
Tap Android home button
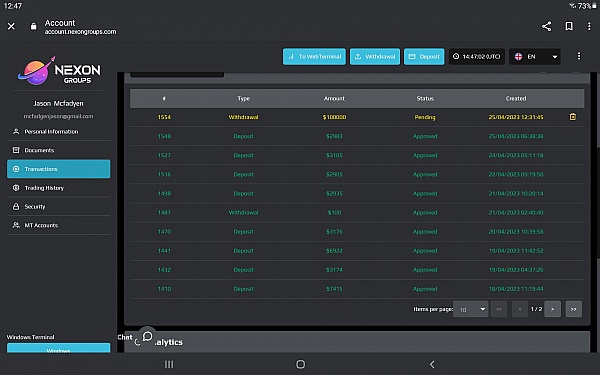(x=300, y=364)
